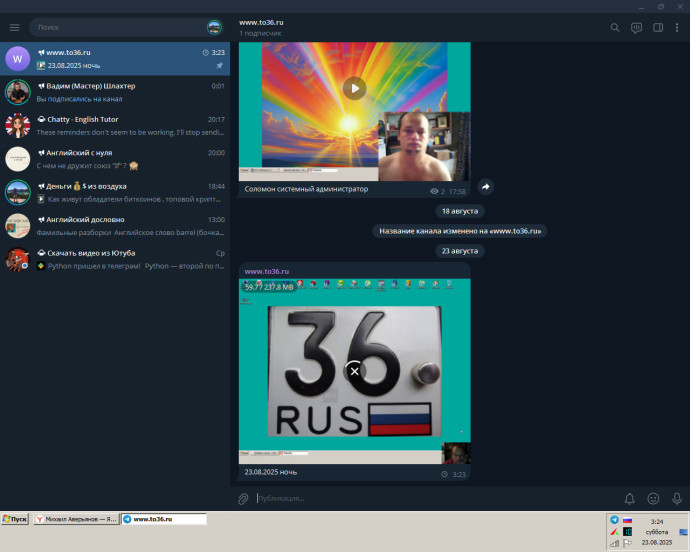This screenshot has height=552, width=690.
Task: Open the Деньги $ из воздуха channel
Action: (115, 193)
